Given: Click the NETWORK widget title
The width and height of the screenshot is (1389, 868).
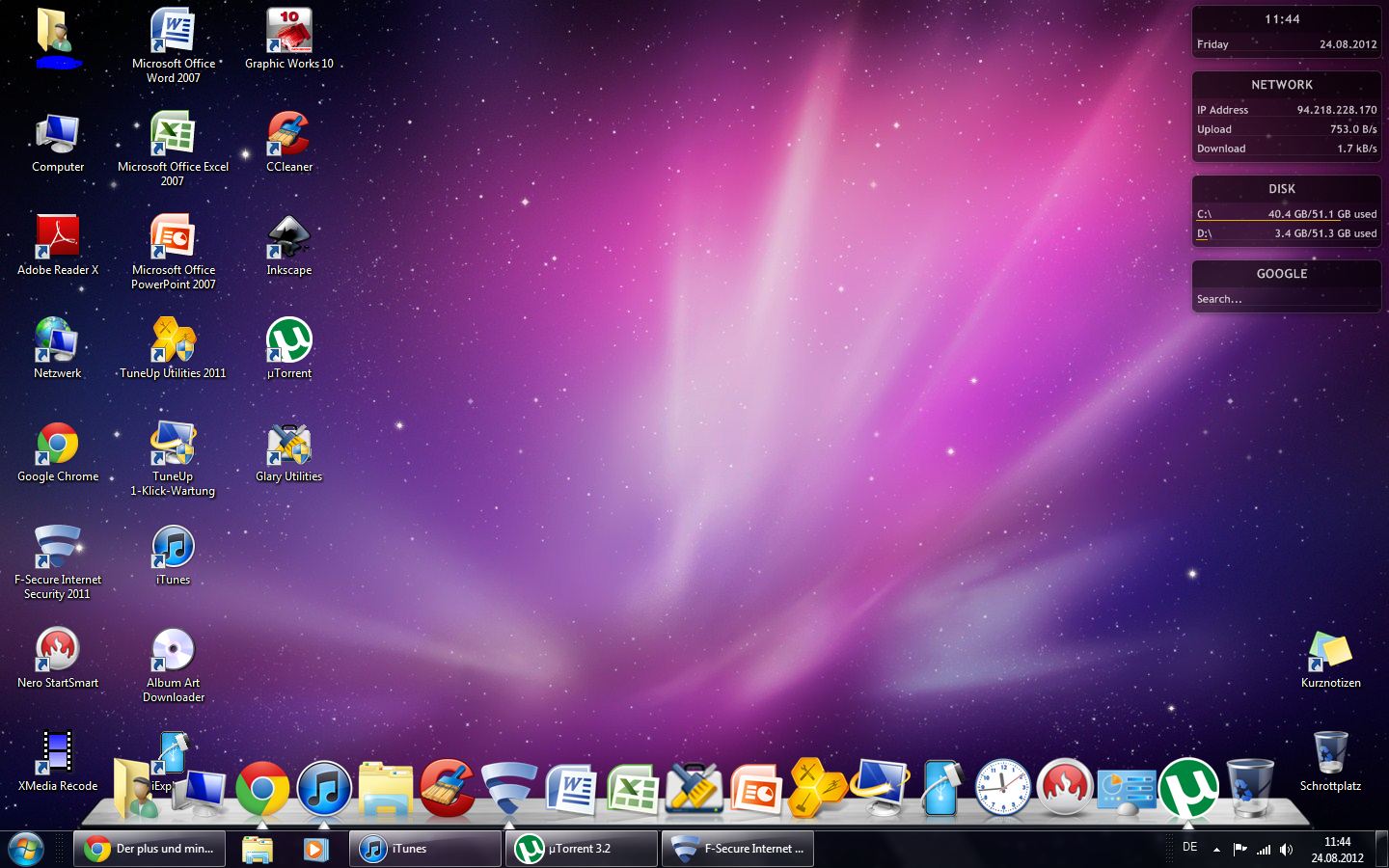Looking at the screenshot, I should tap(1282, 85).
